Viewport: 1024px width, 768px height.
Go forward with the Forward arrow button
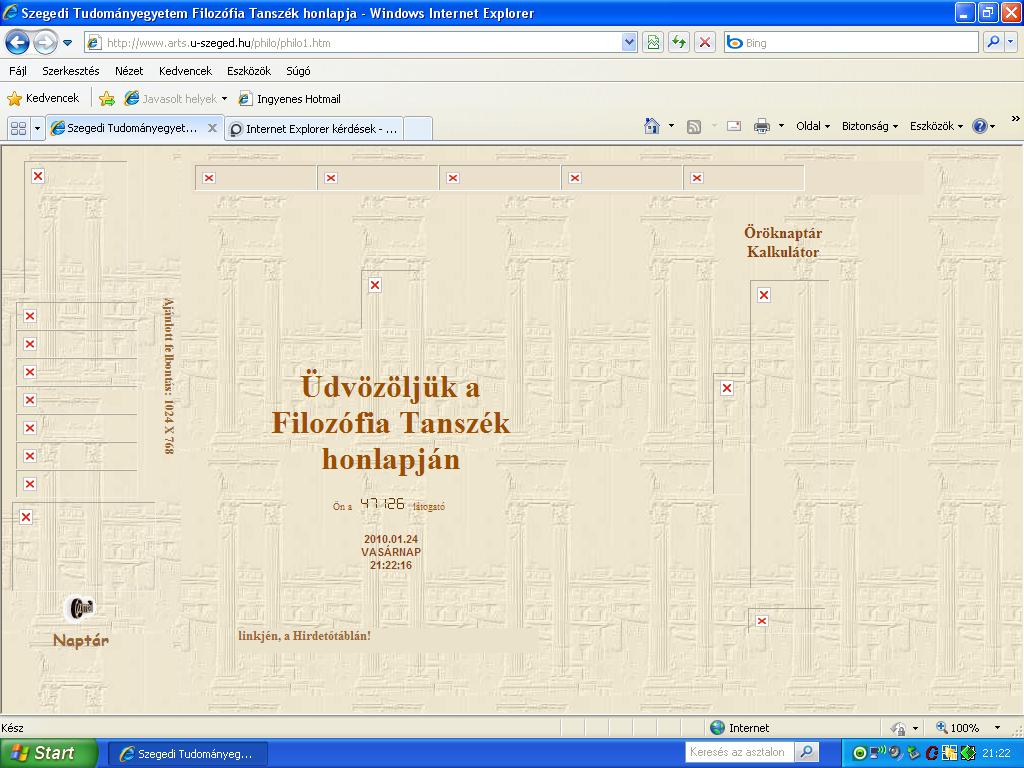(44, 43)
